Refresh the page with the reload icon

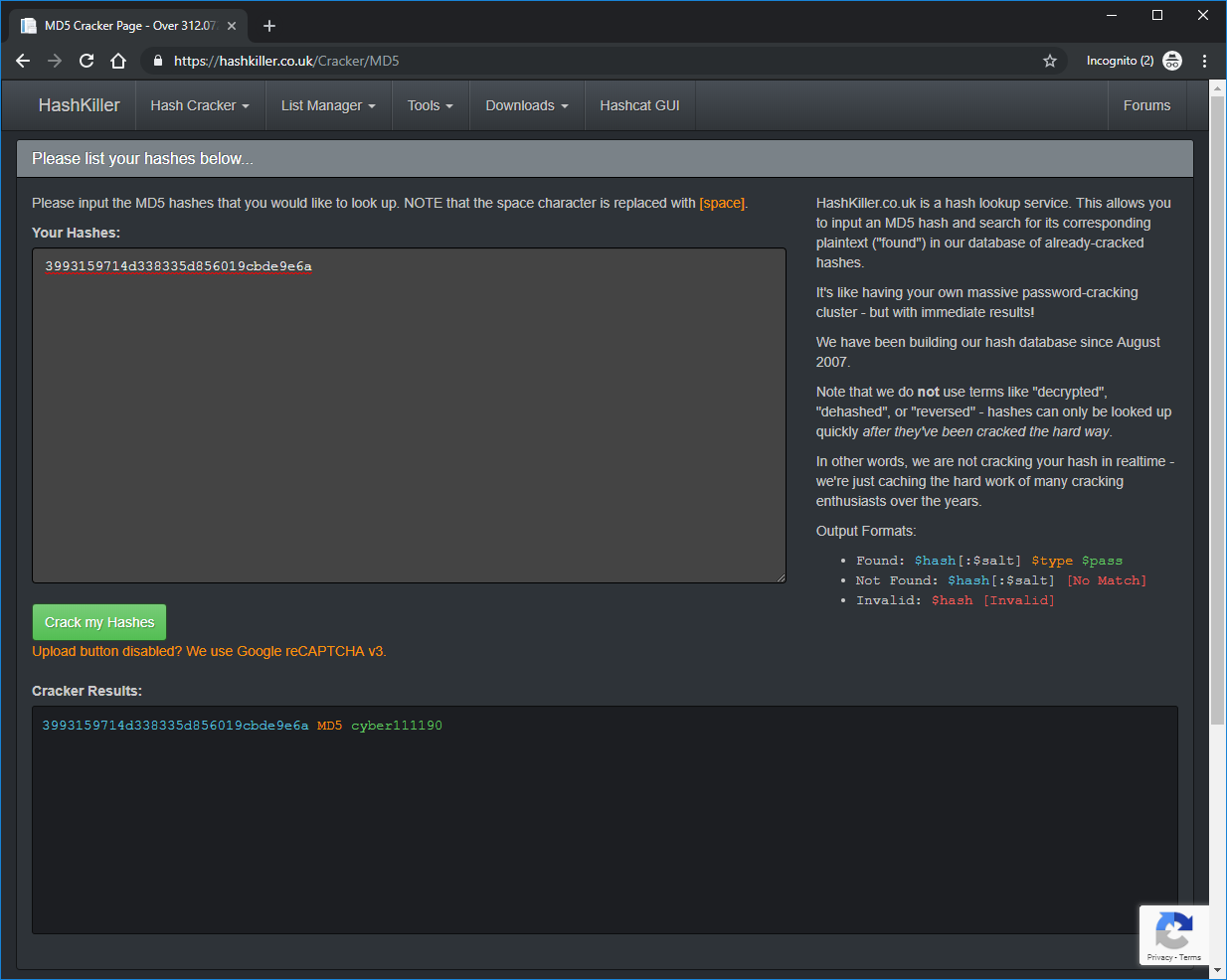[x=86, y=61]
